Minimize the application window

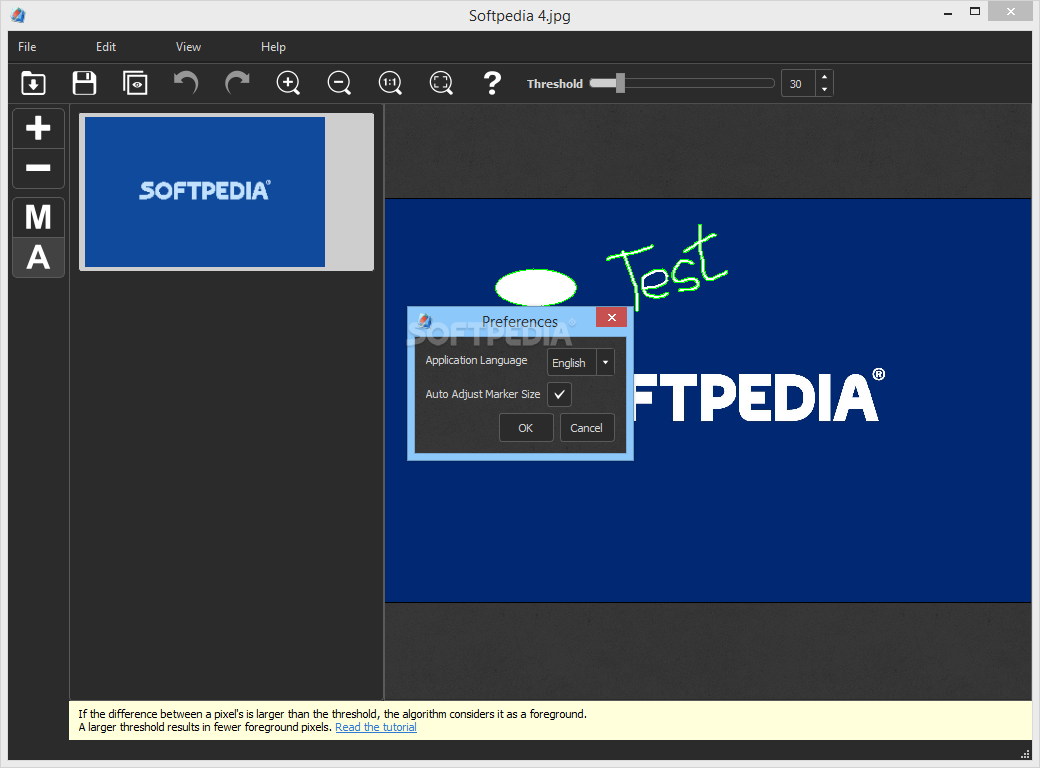pyautogui.click(x=948, y=13)
